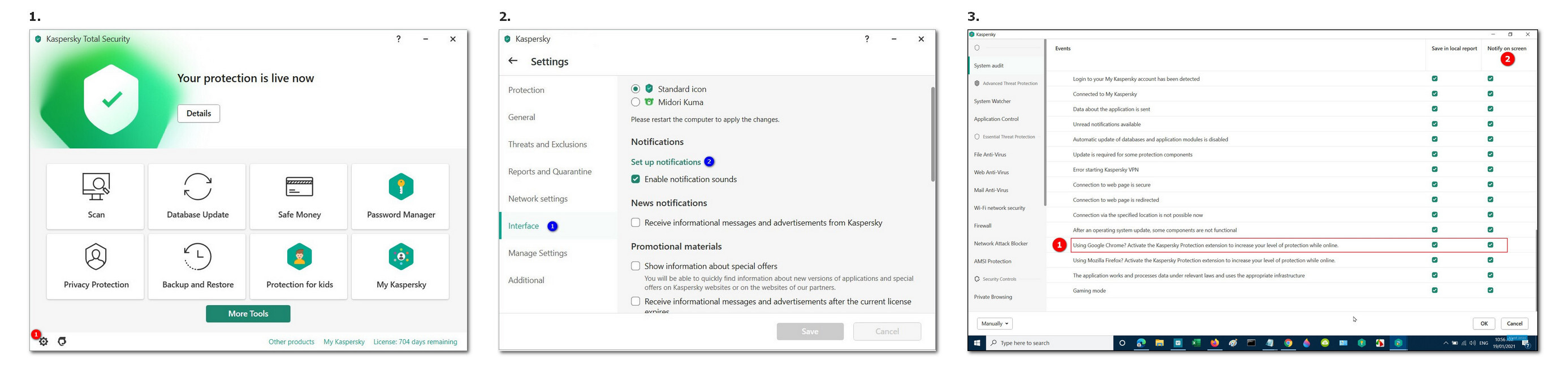The width and height of the screenshot is (1568, 381).
Task: Select the Midori Kuma radio button
Action: pos(636,102)
